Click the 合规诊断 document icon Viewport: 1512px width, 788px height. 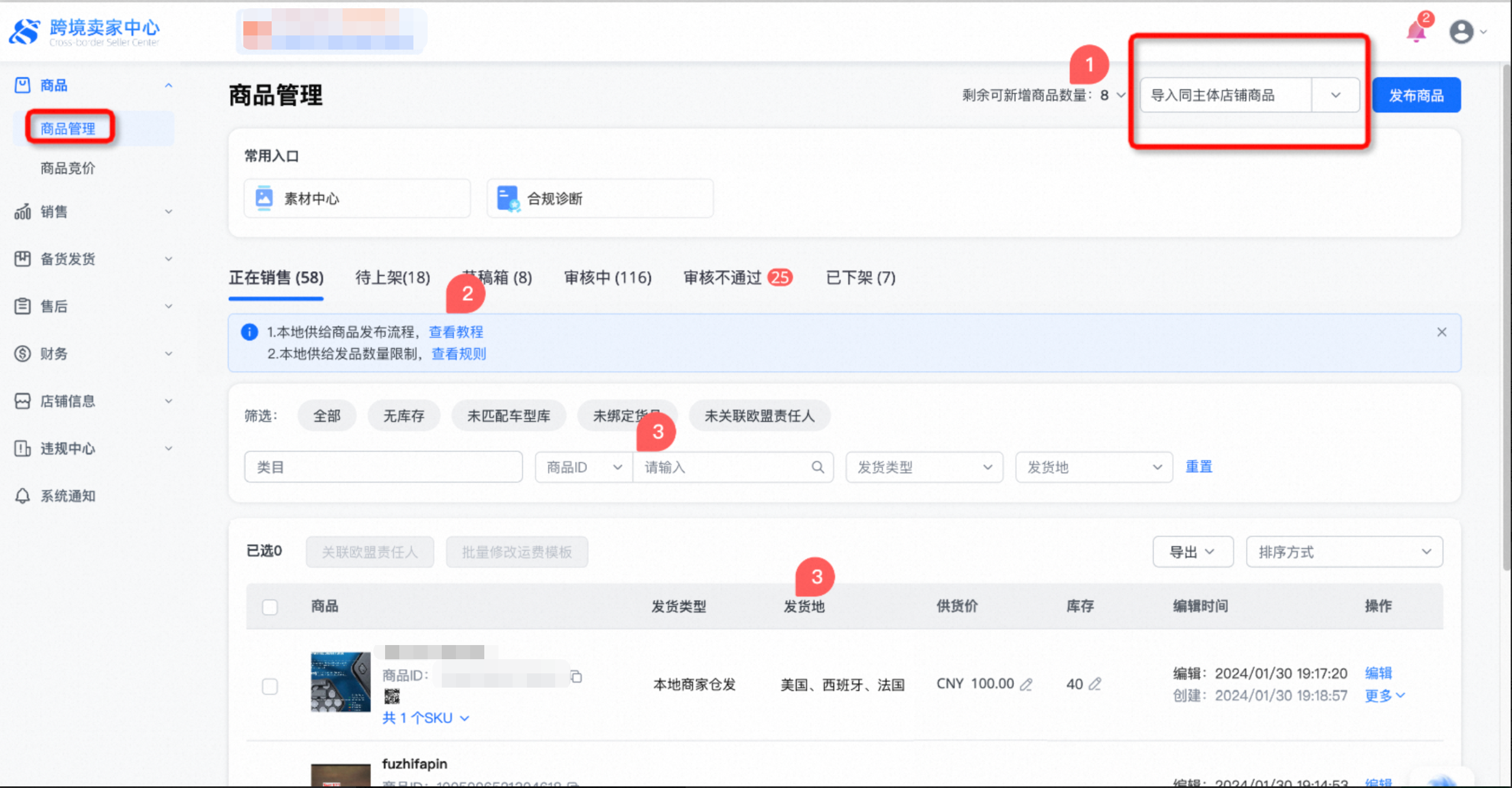point(507,198)
